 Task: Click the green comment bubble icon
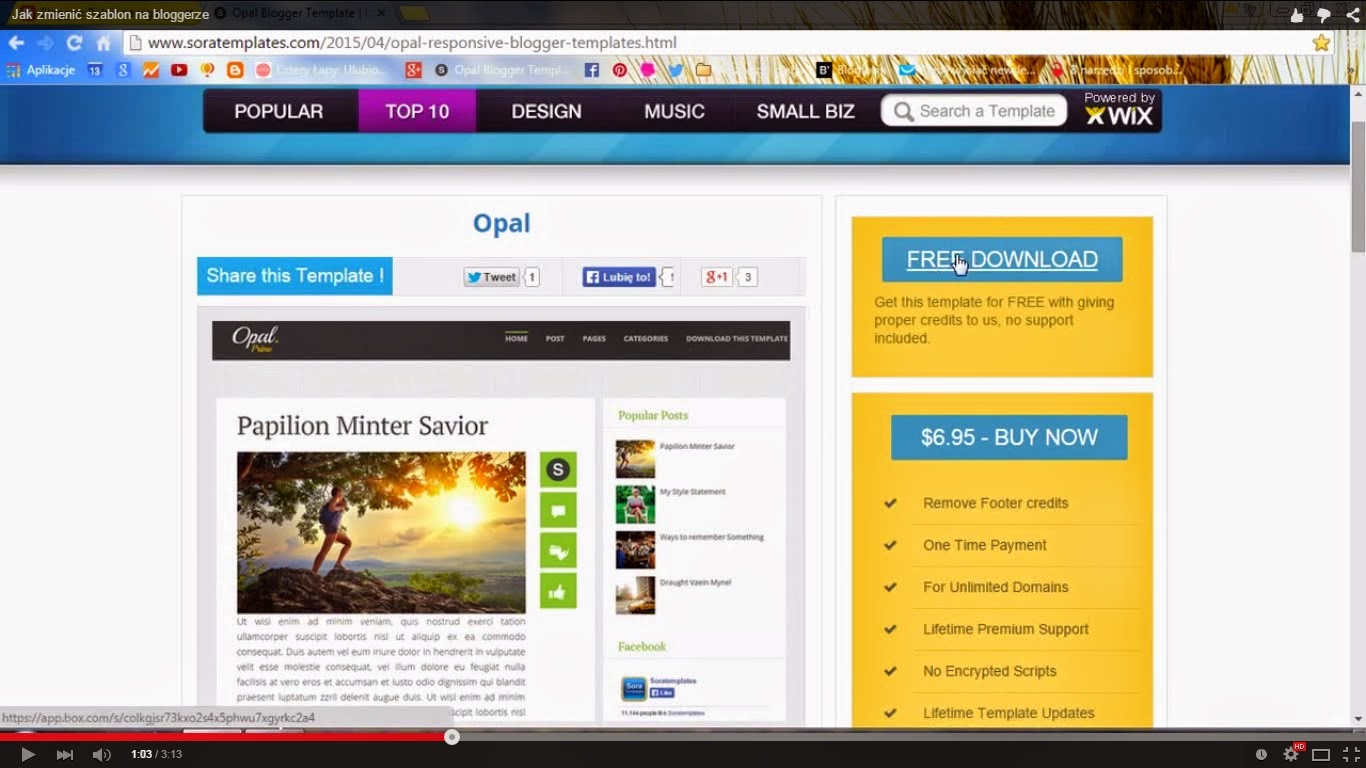pos(558,510)
